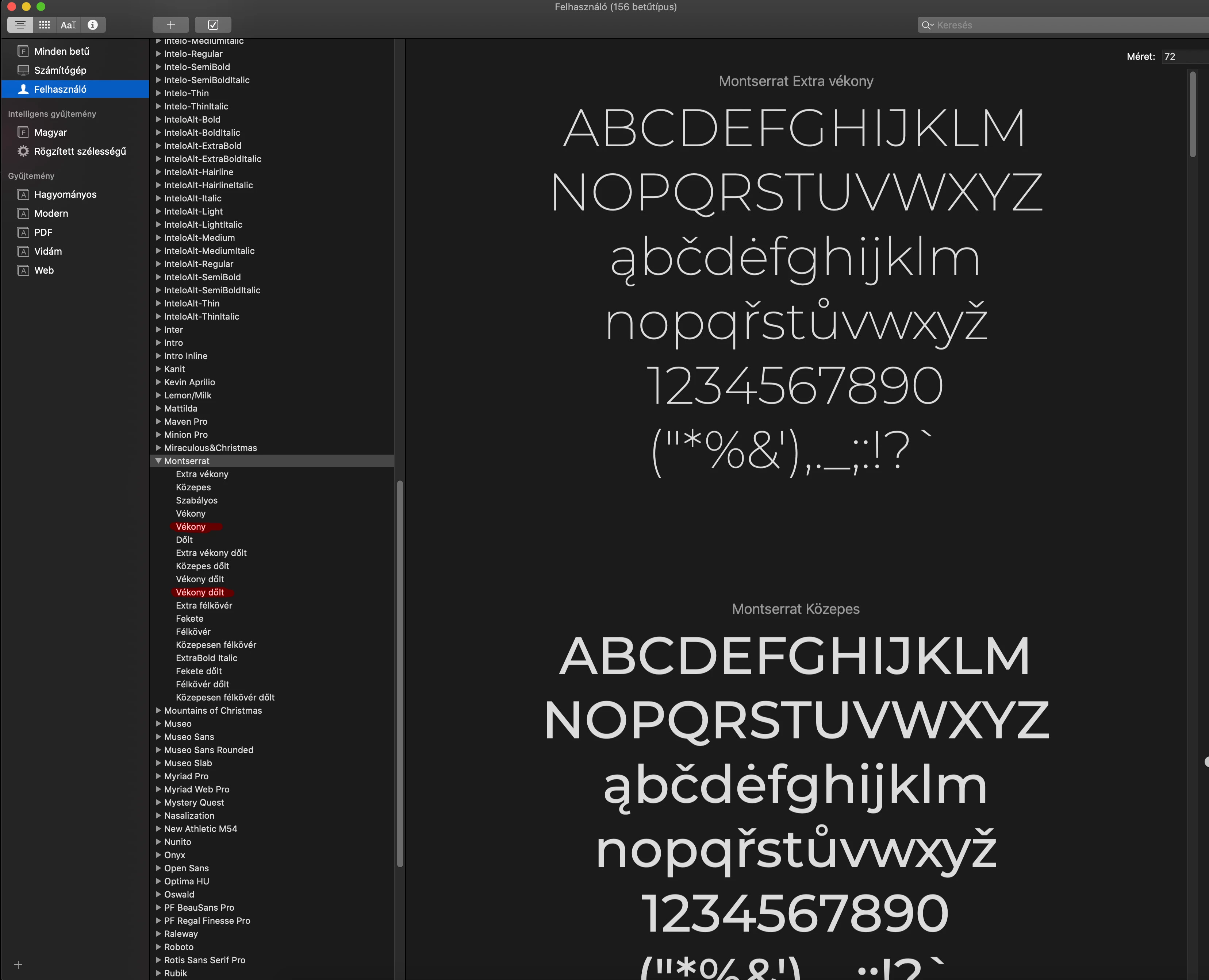
Task: Open the Minden betű library
Action: click(62, 51)
